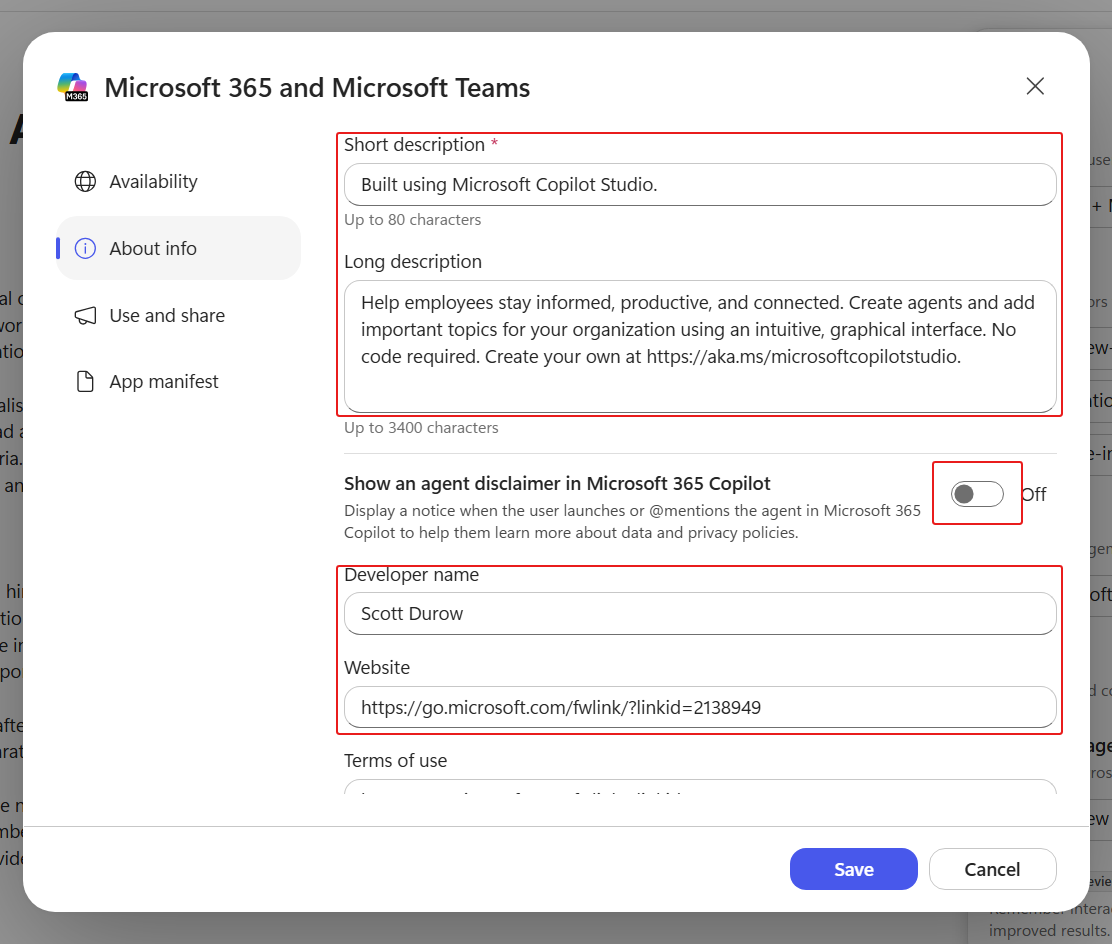Click the Website URL field
Screen dimensions: 1112x944
[700, 707]
